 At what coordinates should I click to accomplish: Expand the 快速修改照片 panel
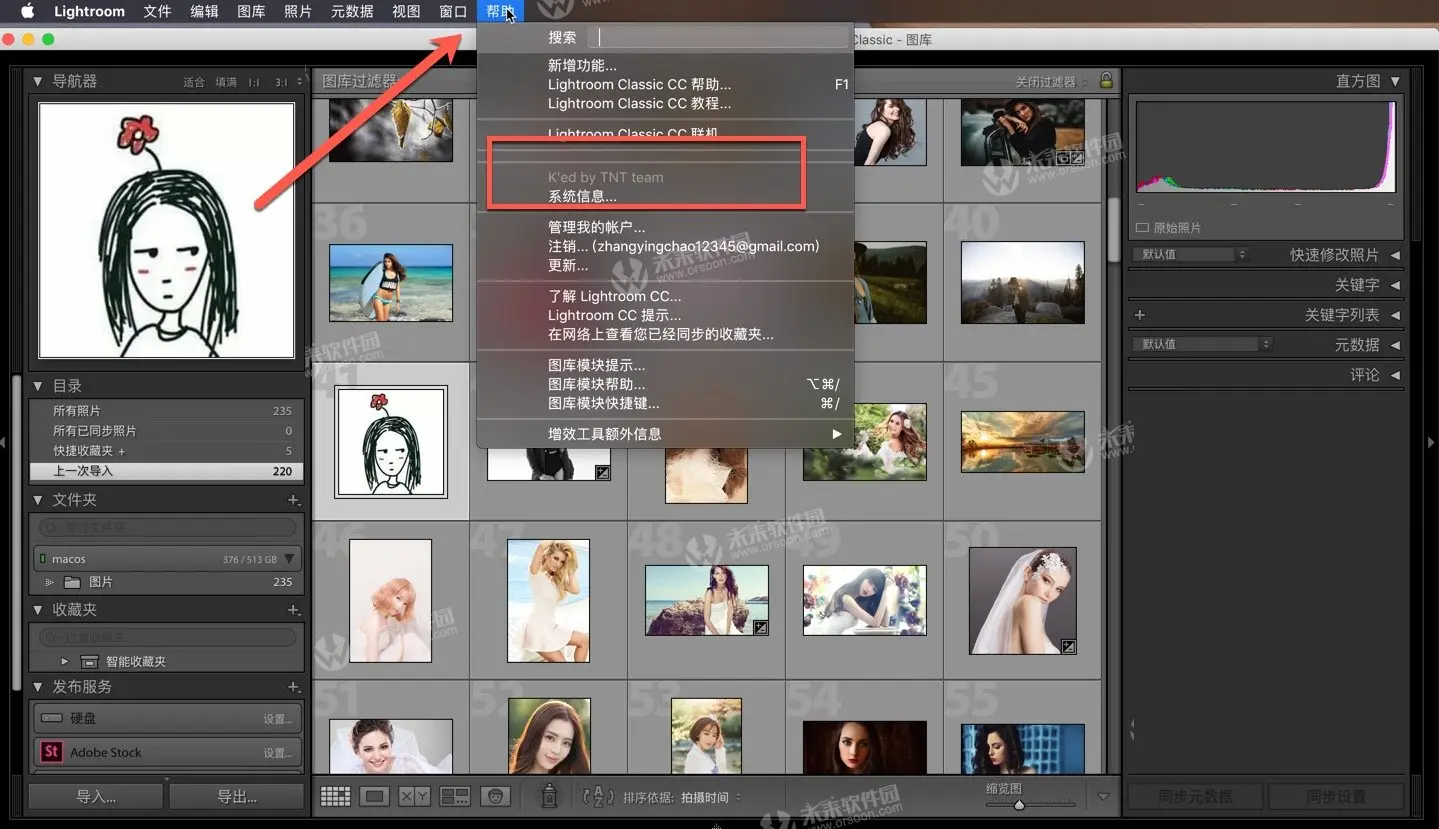point(1395,255)
